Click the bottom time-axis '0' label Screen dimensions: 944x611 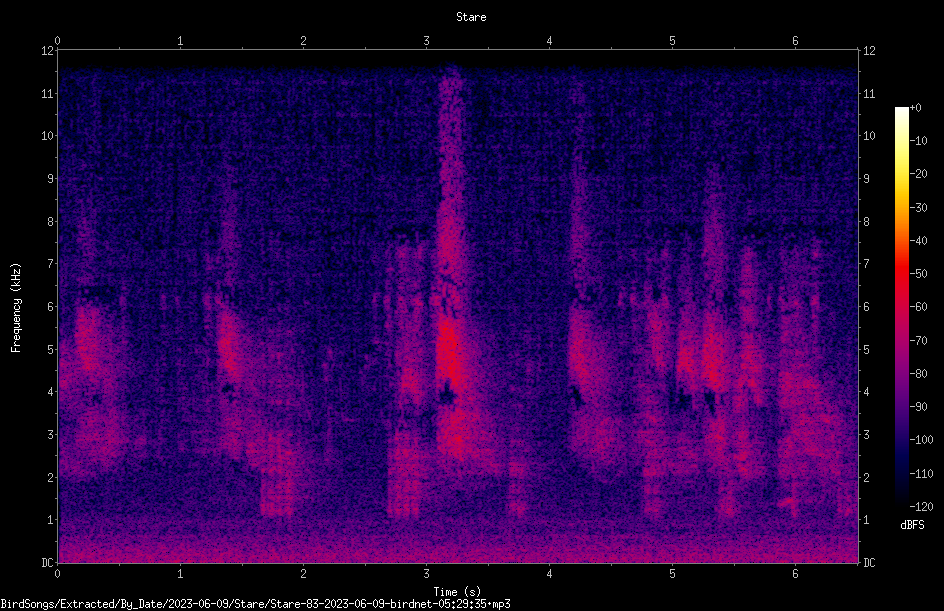(x=57, y=574)
